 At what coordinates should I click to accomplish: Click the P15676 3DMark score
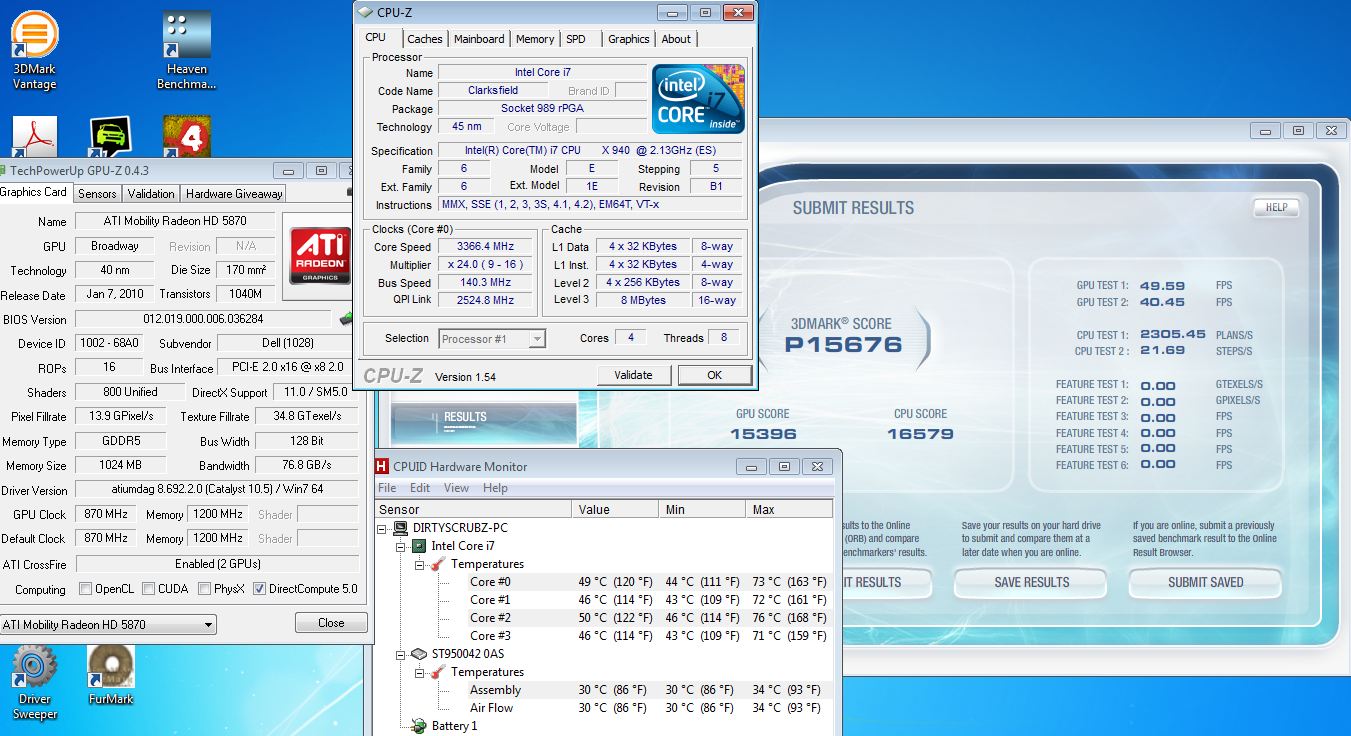point(844,344)
